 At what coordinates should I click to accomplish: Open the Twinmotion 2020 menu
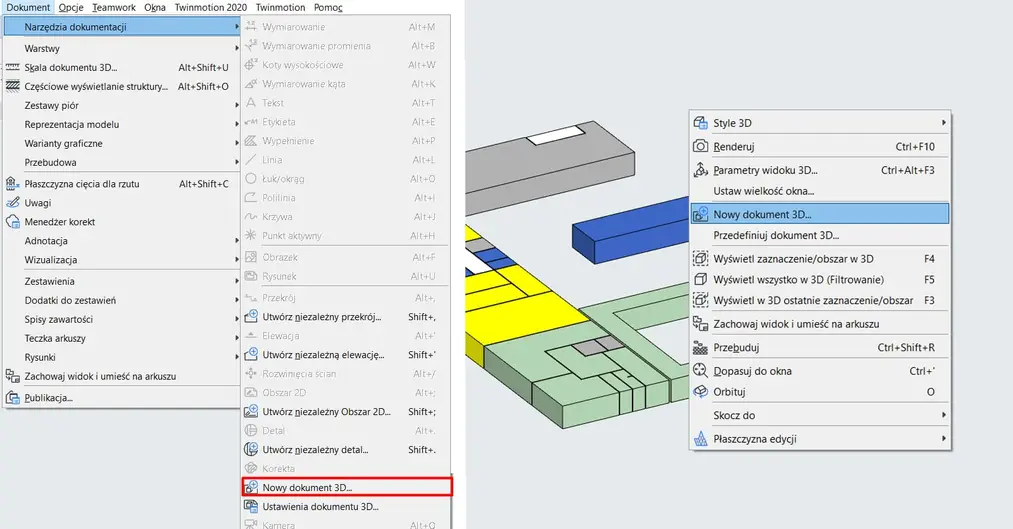click(x=211, y=7)
